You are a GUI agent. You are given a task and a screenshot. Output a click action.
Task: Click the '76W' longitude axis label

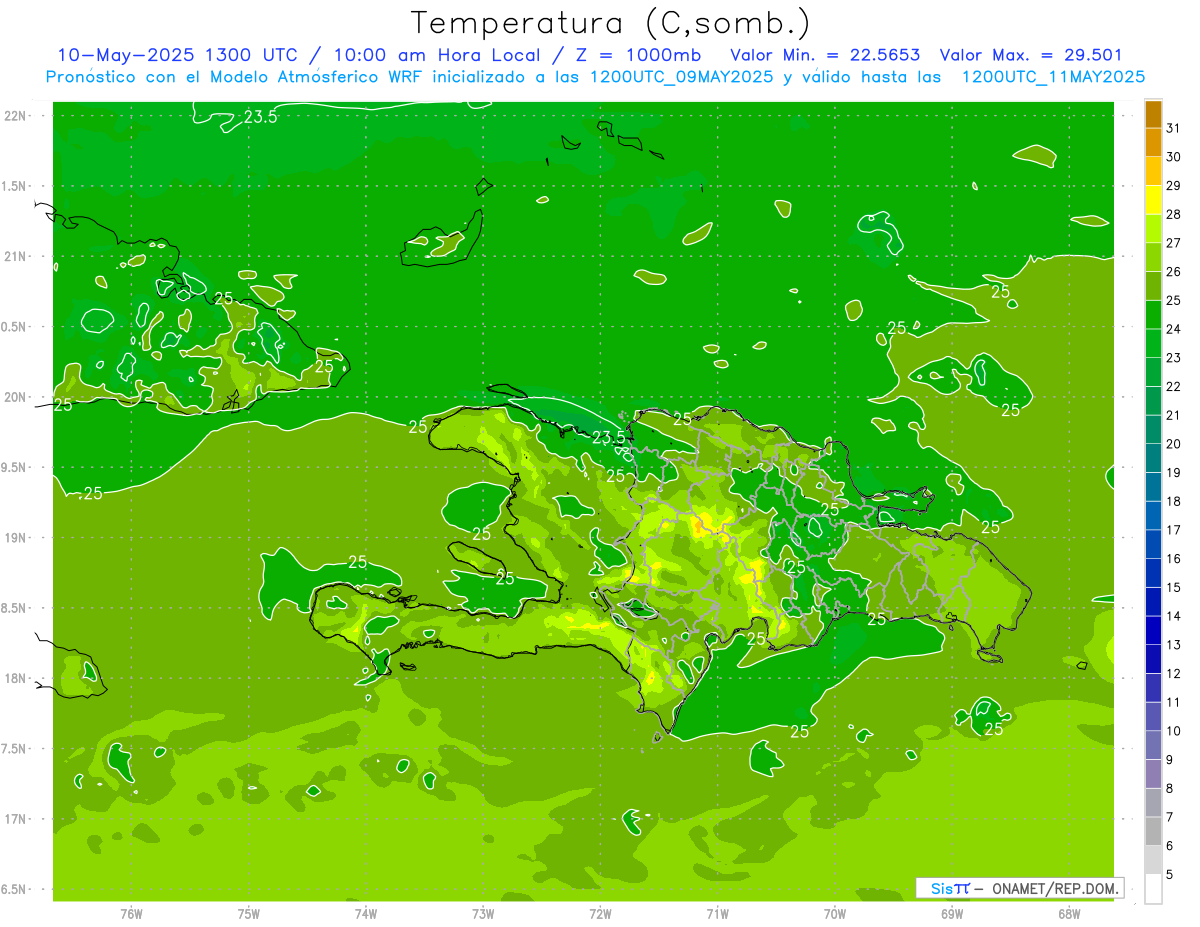(131, 913)
